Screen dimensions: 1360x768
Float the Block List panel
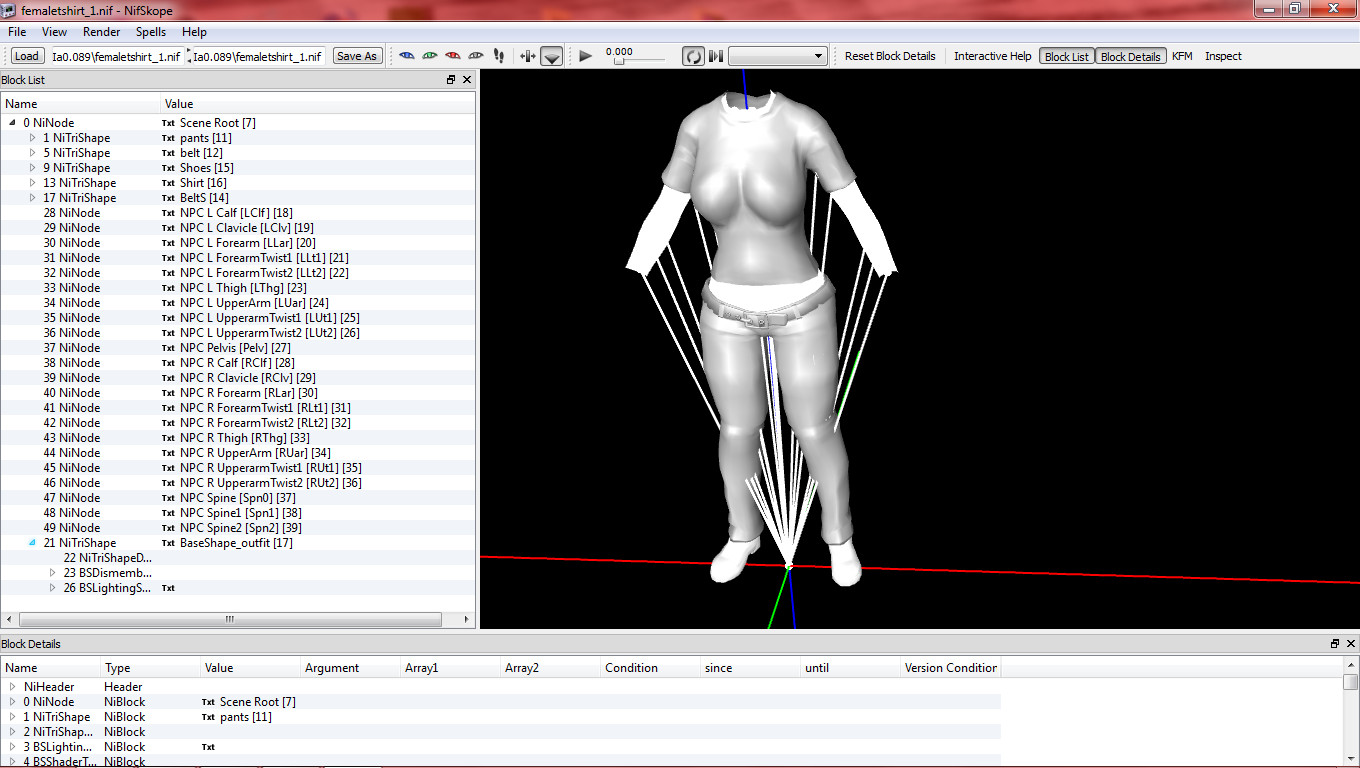point(451,80)
